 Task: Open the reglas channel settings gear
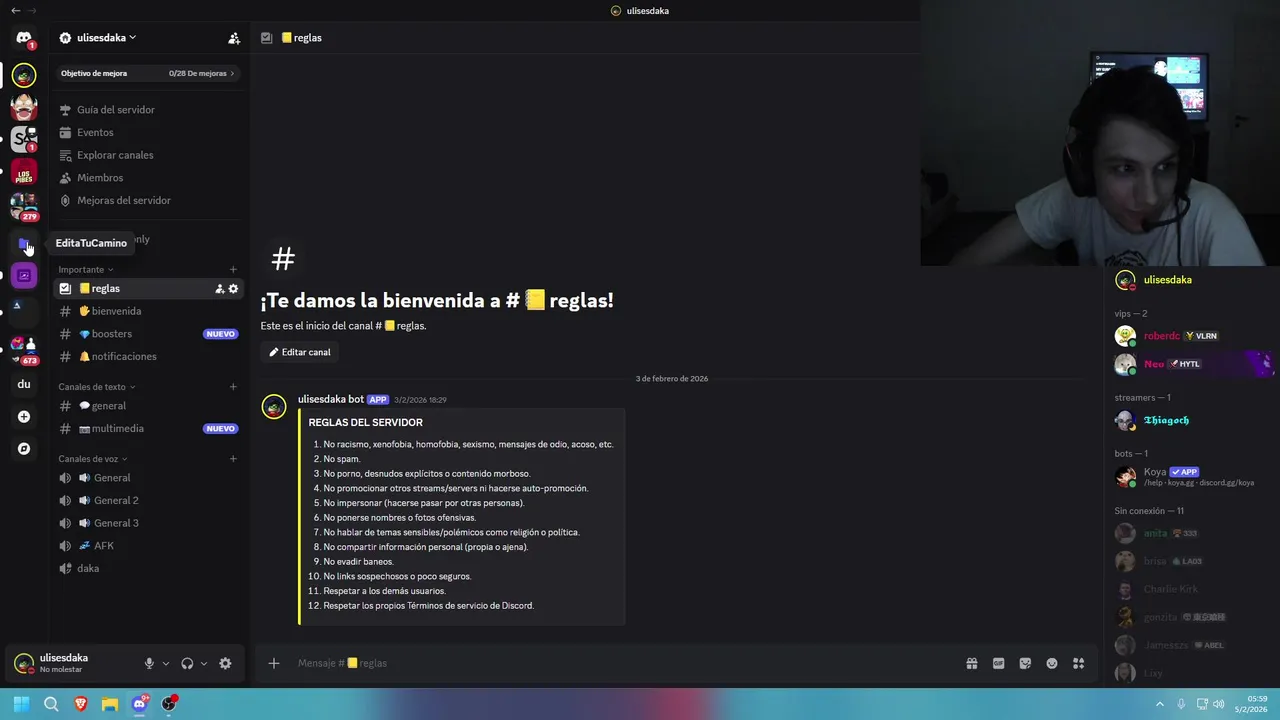pos(234,289)
